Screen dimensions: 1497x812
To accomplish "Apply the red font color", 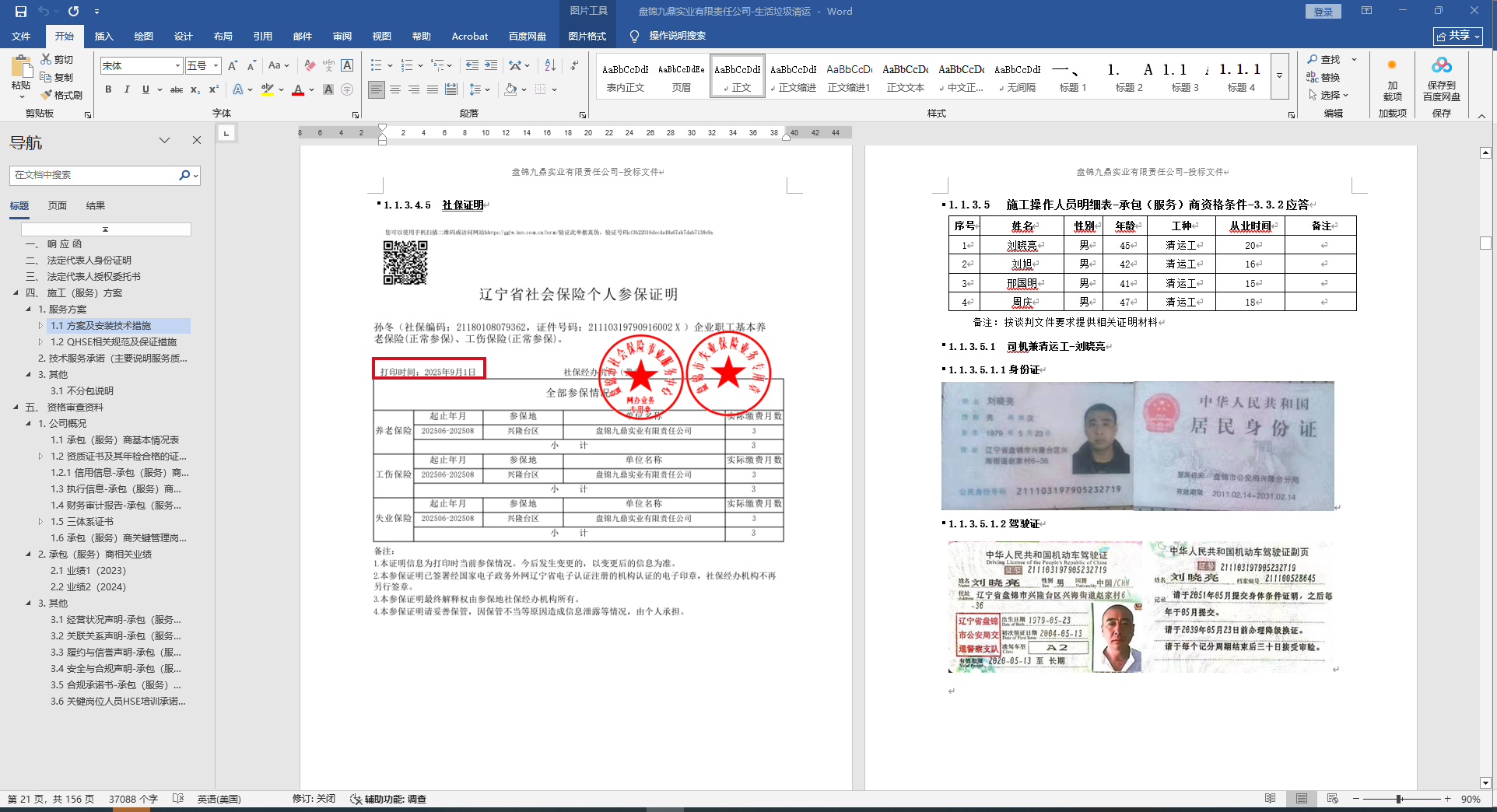I will [297, 89].
